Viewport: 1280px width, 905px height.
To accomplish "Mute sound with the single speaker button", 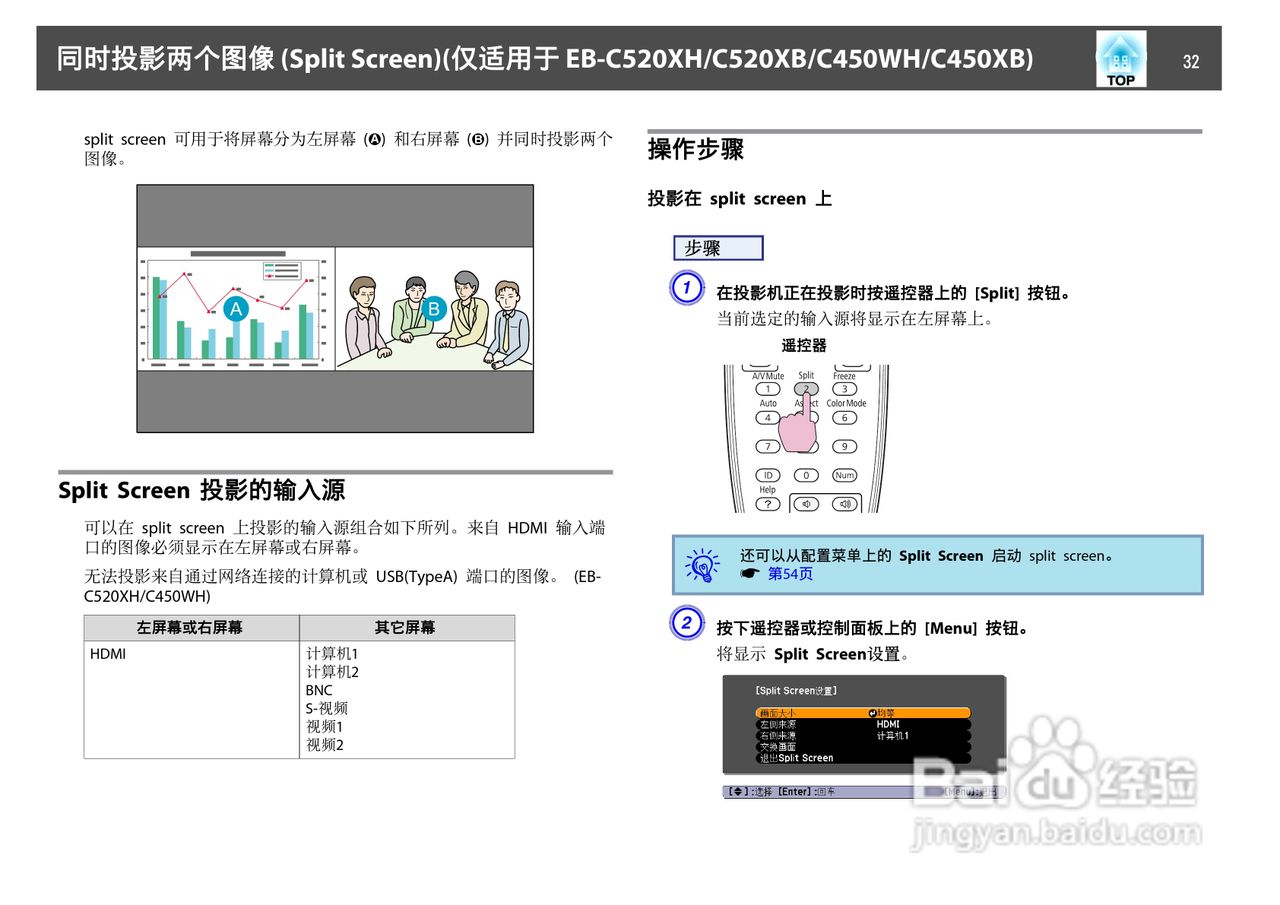I will click(807, 504).
